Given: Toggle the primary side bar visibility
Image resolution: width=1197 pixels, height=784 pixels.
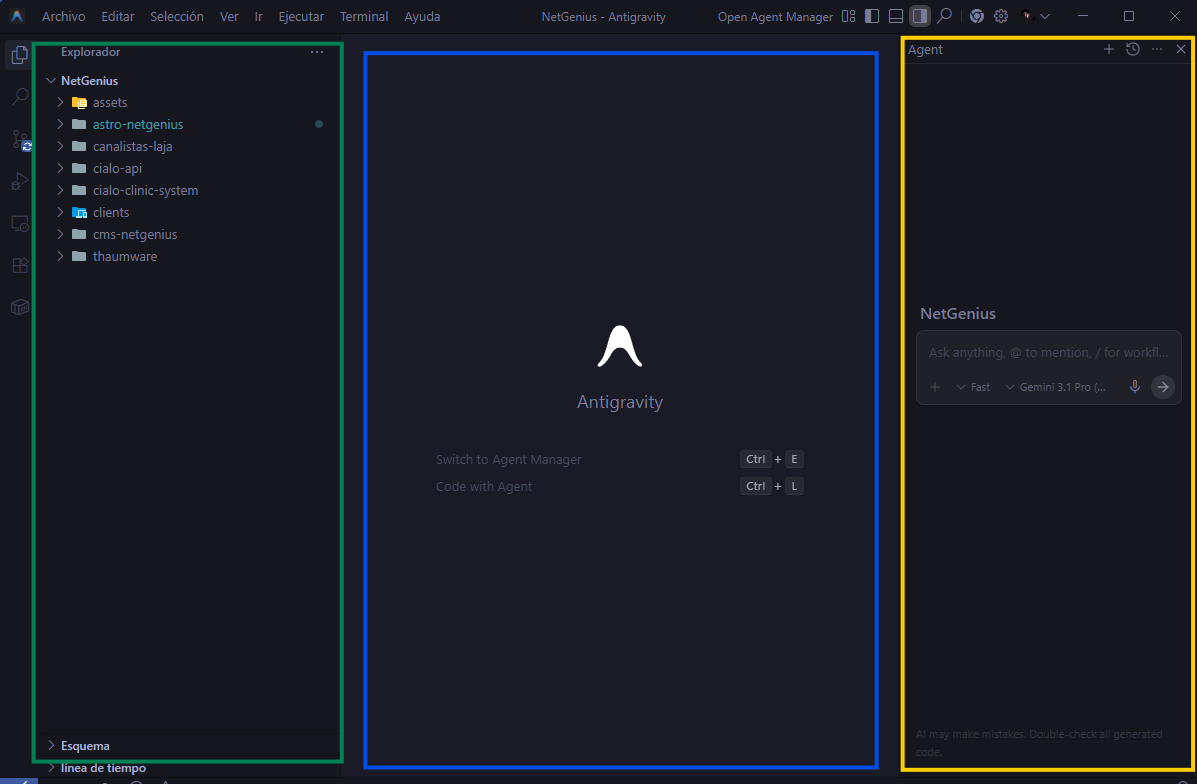Looking at the screenshot, I should pos(872,16).
